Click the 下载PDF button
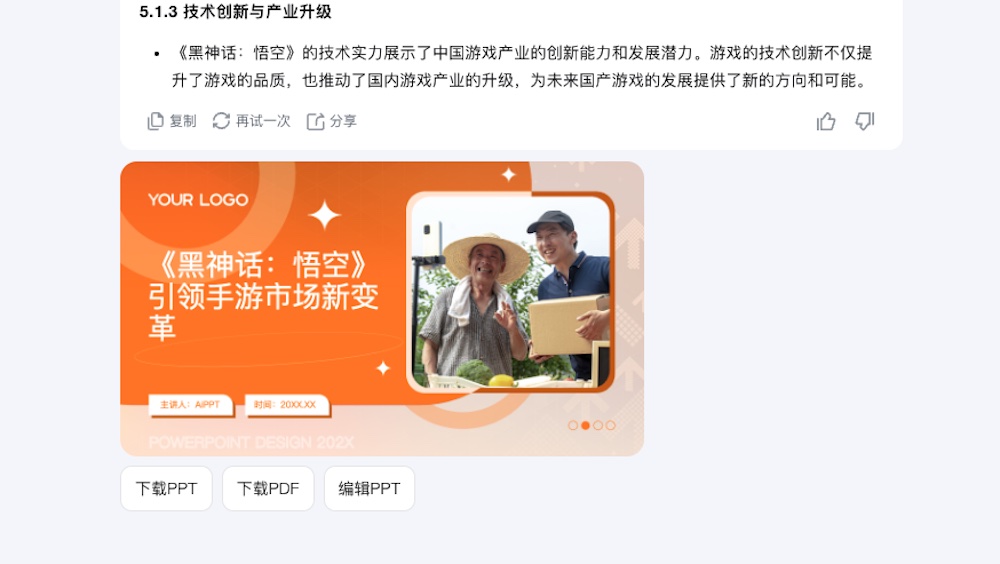 [x=268, y=489]
